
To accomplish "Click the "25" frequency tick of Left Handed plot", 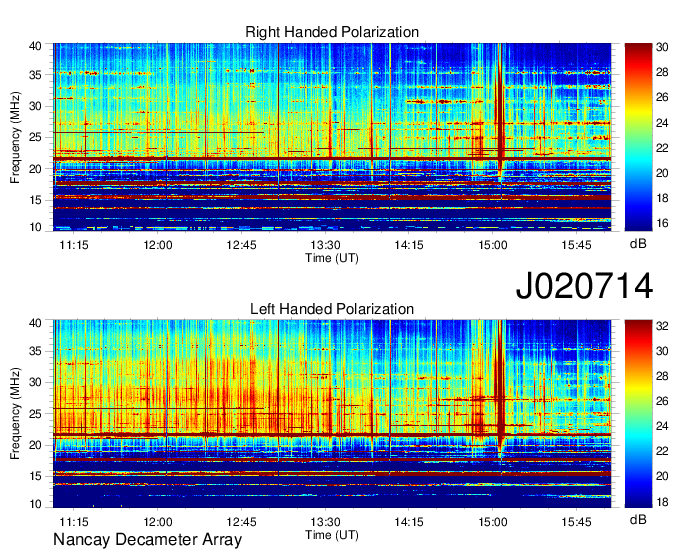I will (x=35, y=414).
